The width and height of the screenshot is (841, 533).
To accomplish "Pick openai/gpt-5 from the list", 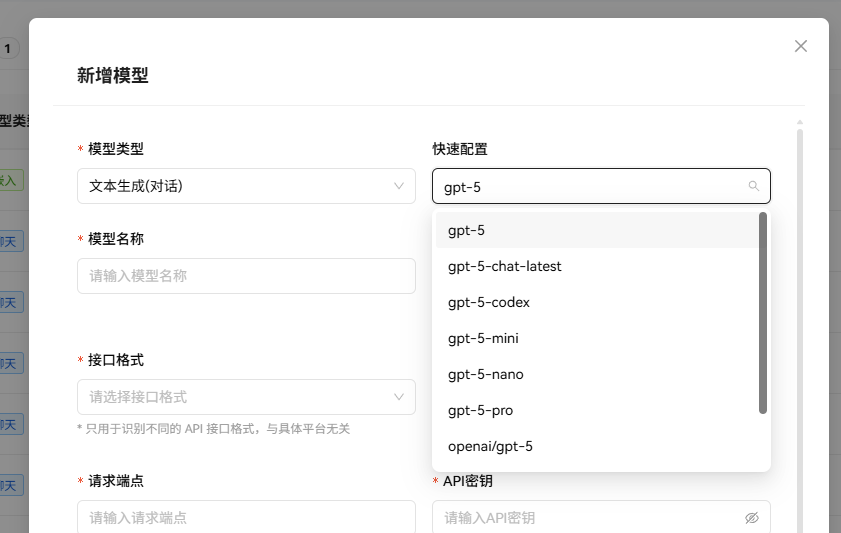I will pyautogui.click(x=490, y=446).
